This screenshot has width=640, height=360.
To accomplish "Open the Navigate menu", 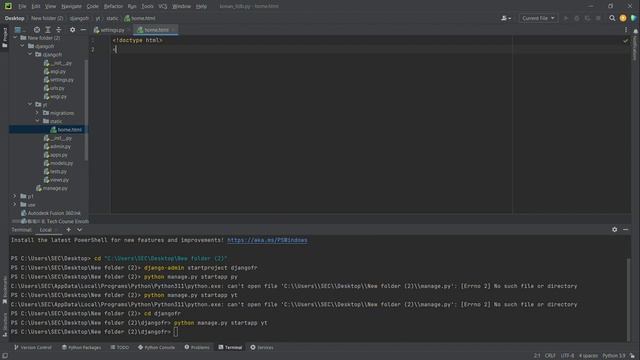I will click(x=71, y=6).
